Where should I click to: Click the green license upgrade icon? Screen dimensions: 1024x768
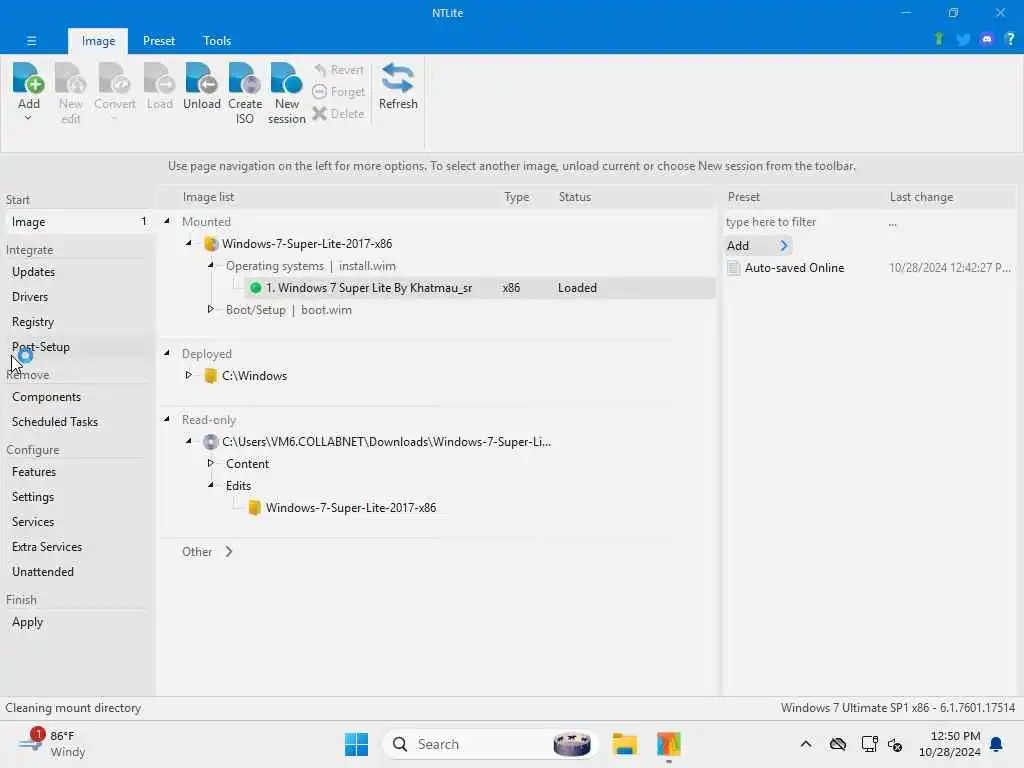click(939, 39)
